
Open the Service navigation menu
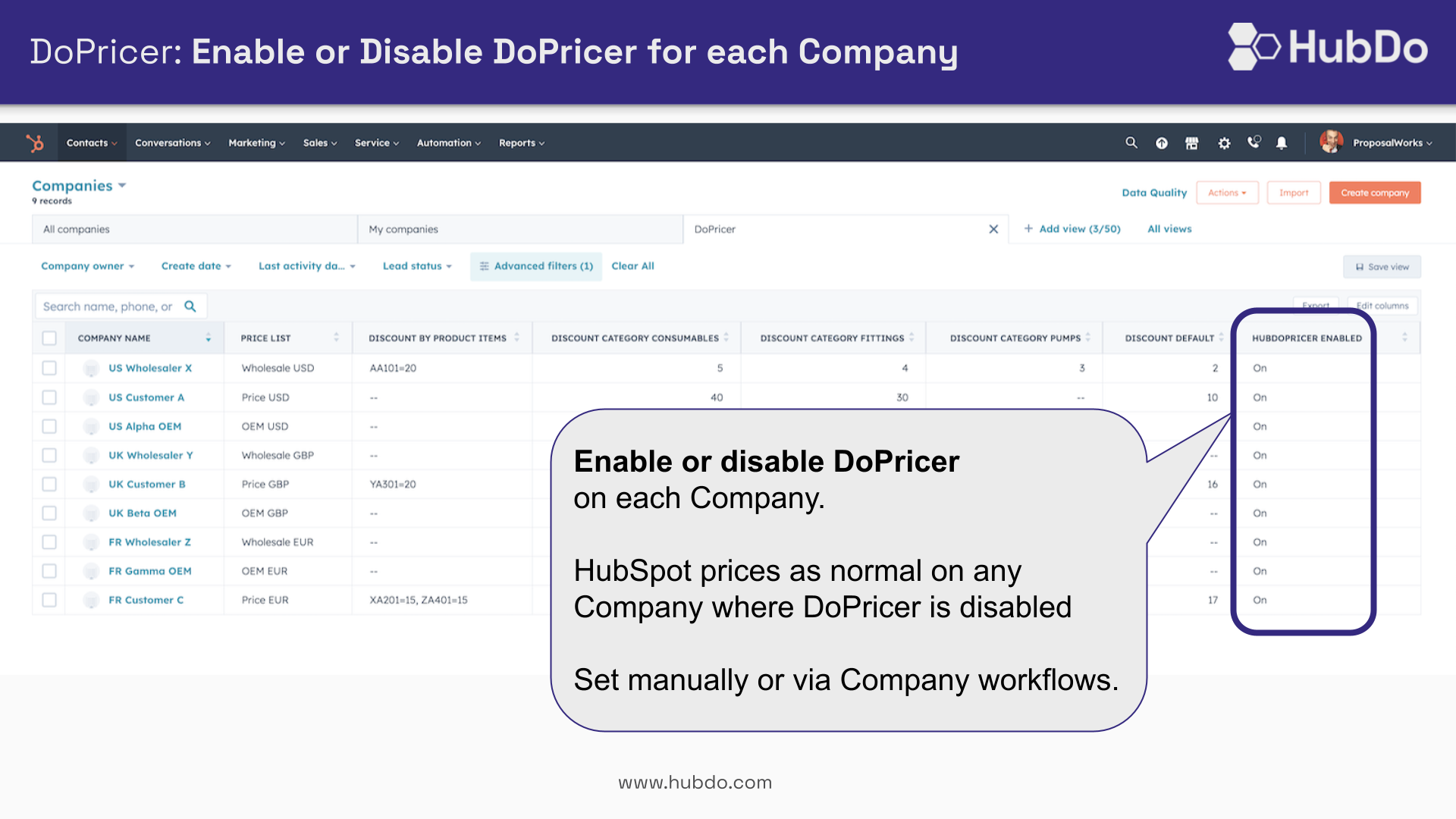pos(377,143)
